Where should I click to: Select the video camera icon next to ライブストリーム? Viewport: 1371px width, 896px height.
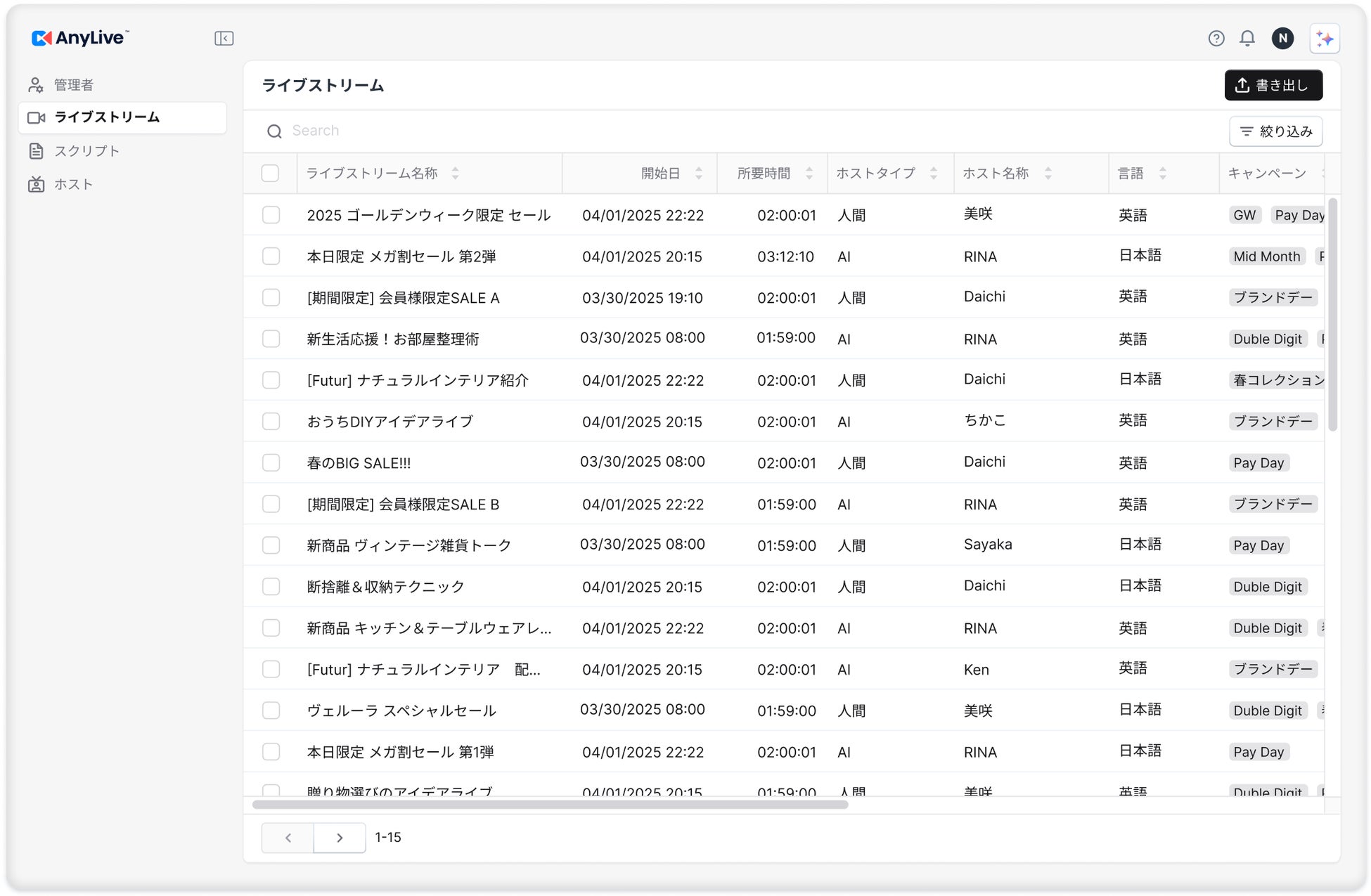37,117
